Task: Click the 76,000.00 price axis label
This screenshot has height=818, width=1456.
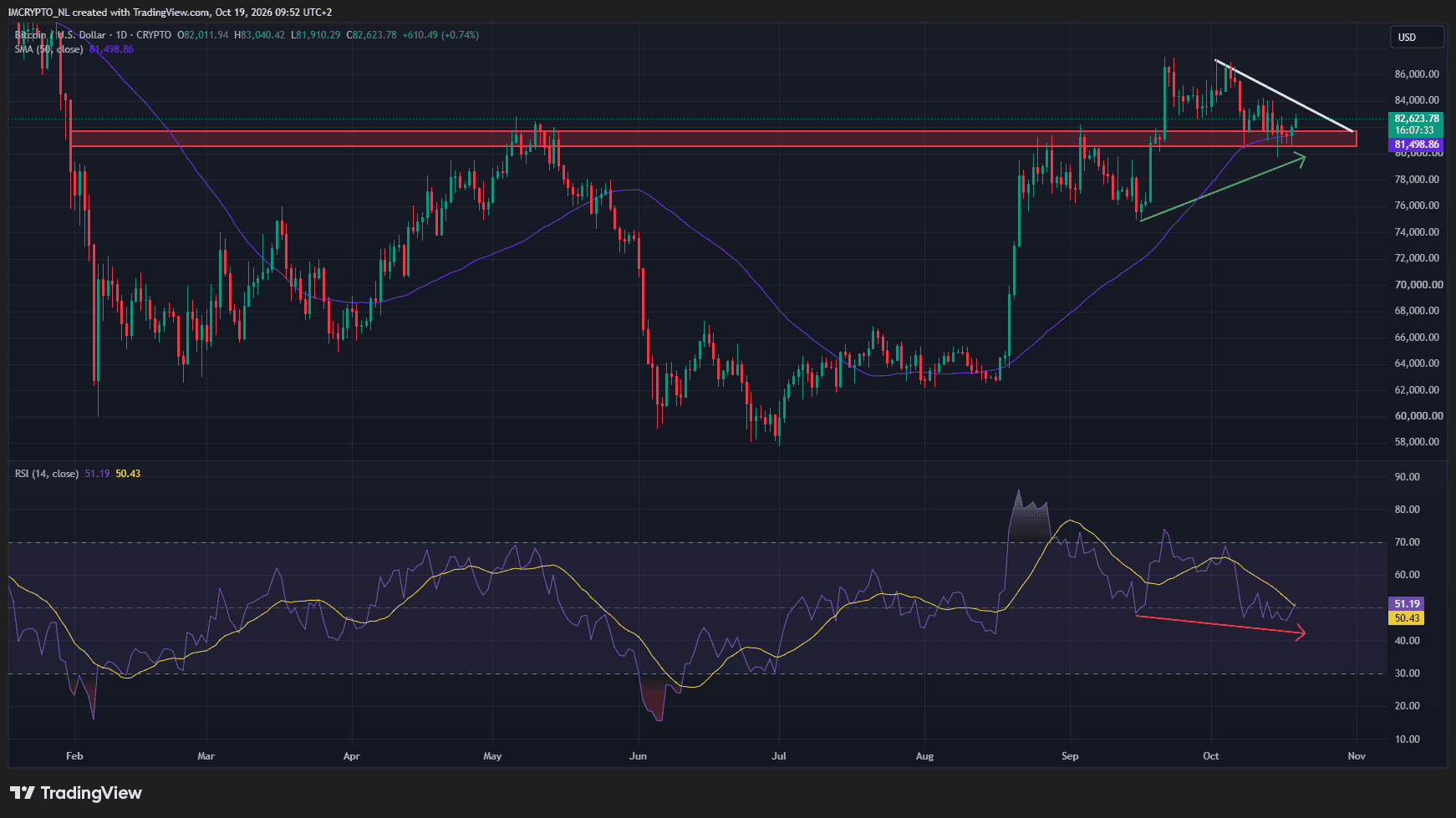Action: point(1417,206)
